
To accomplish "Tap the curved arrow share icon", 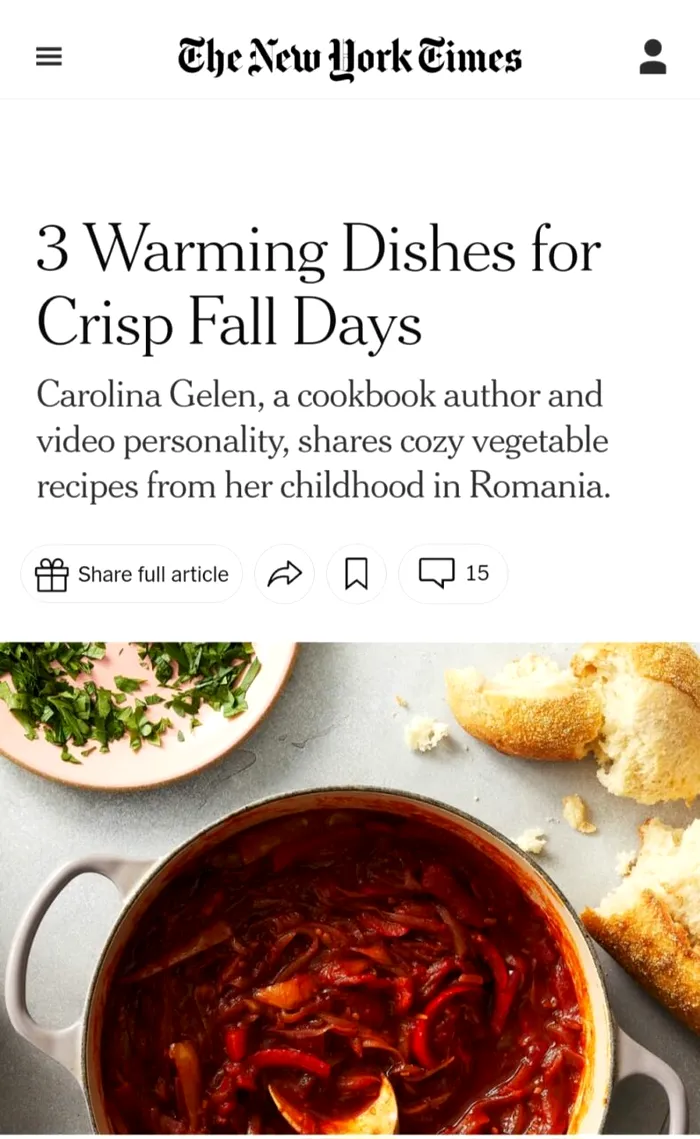I will click(285, 574).
